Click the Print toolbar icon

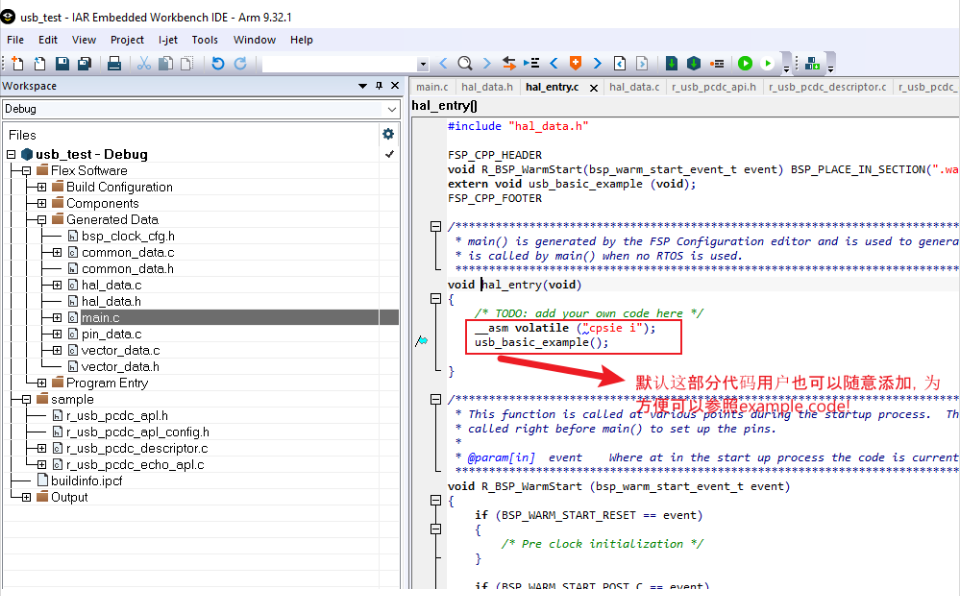click(x=114, y=63)
